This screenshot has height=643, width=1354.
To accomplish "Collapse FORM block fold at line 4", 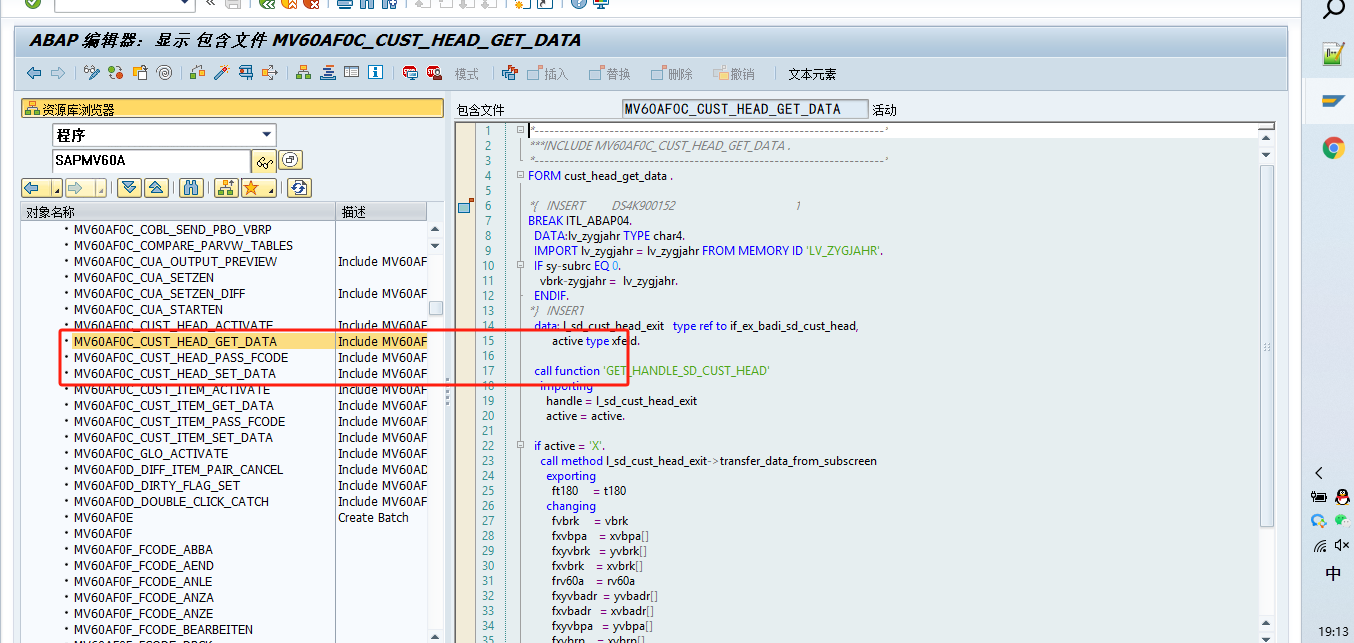I will 521,176.
